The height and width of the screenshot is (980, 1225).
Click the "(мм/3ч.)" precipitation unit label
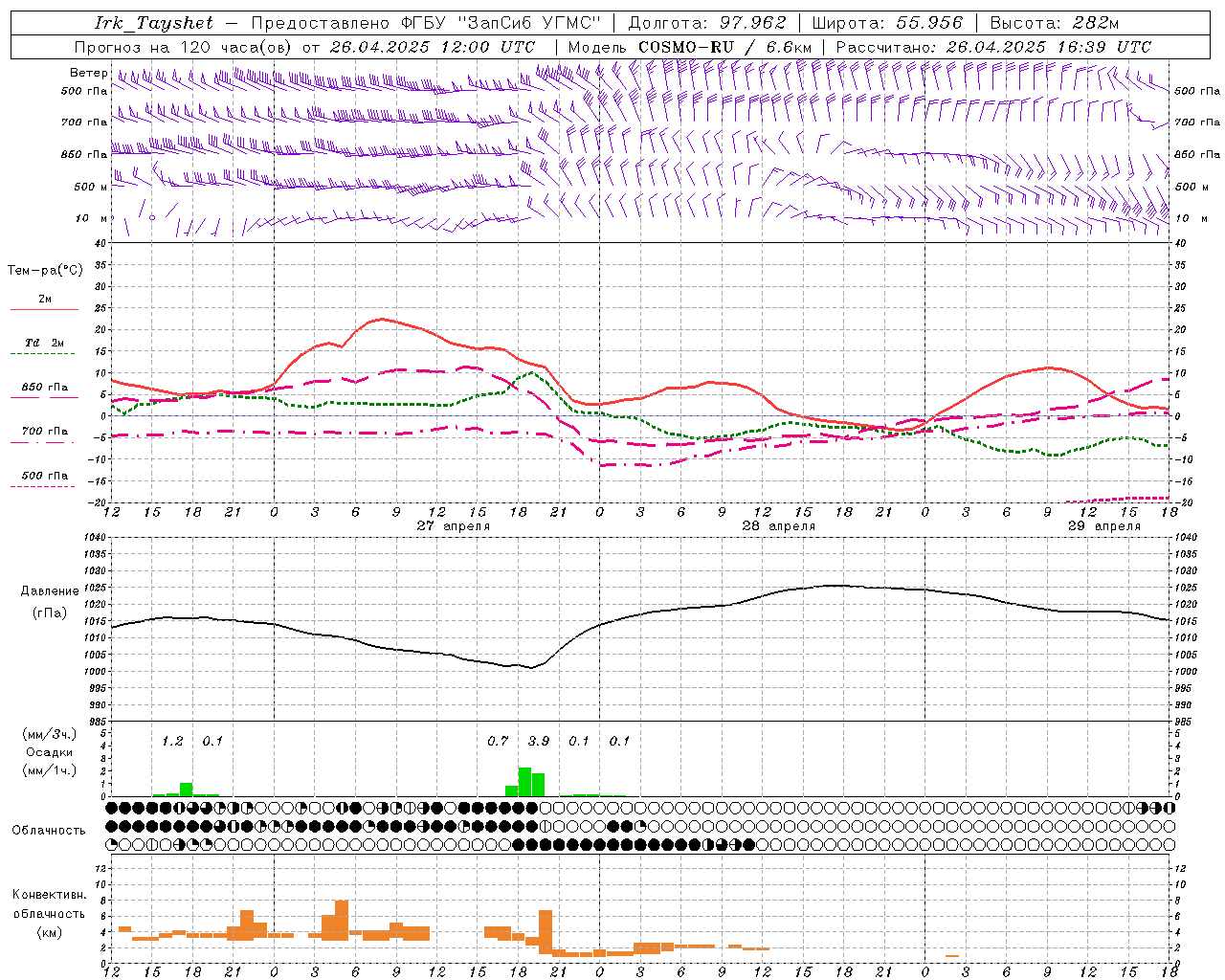(50, 735)
